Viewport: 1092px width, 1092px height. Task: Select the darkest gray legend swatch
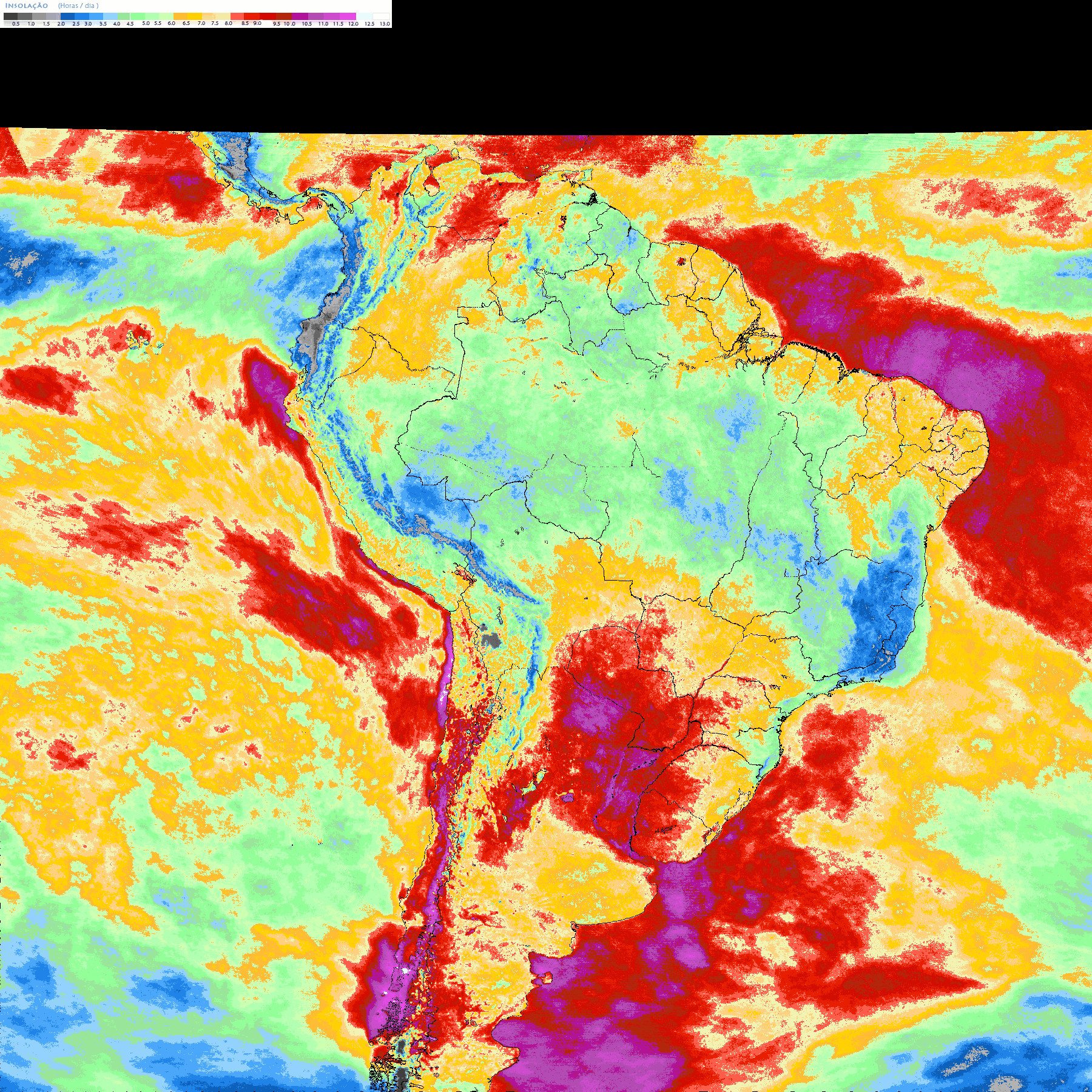tap(10, 16)
